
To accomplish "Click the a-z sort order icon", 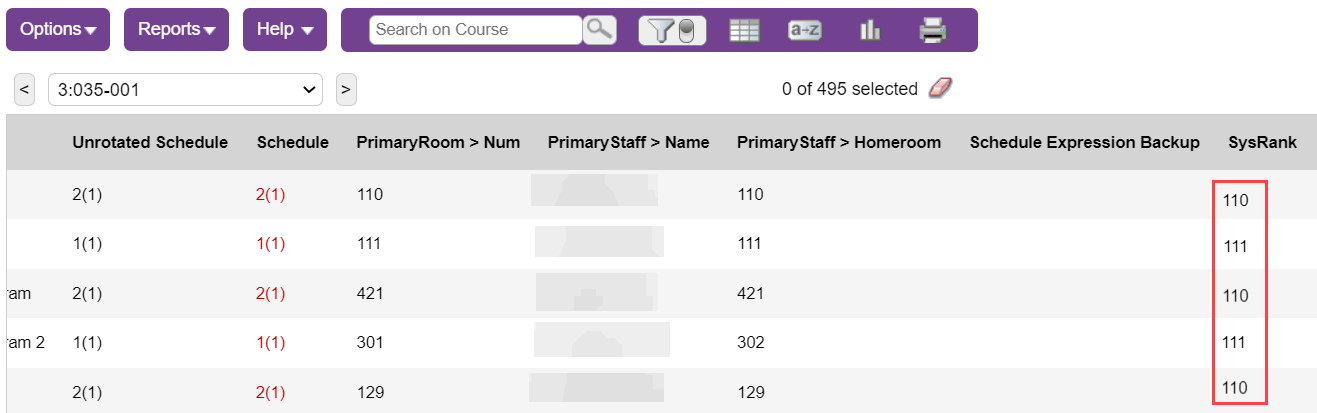I will [804, 30].
